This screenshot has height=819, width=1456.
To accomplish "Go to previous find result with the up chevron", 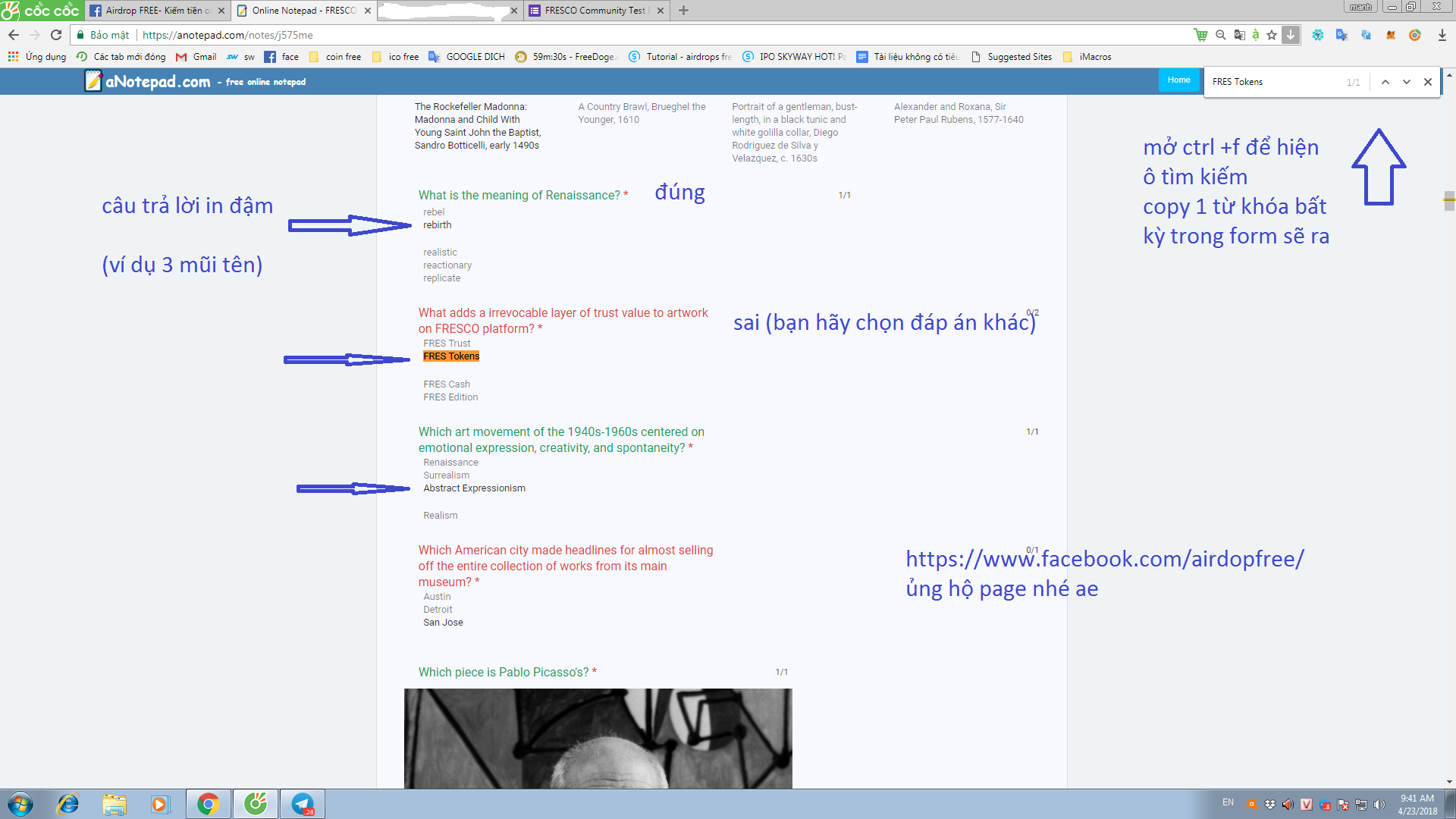I will 1385,82.
